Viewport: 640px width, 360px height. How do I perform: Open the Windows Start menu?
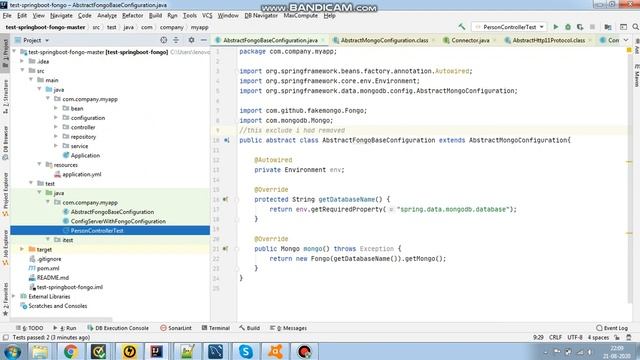coord(12,351)
